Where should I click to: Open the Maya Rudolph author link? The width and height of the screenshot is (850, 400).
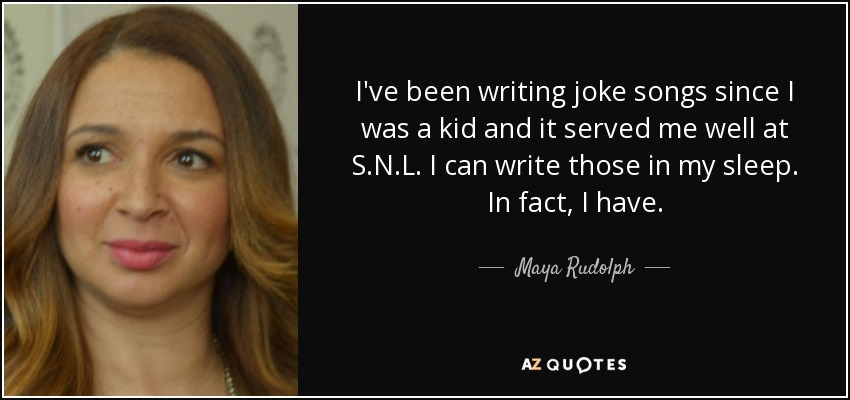[x=574, y=269]
